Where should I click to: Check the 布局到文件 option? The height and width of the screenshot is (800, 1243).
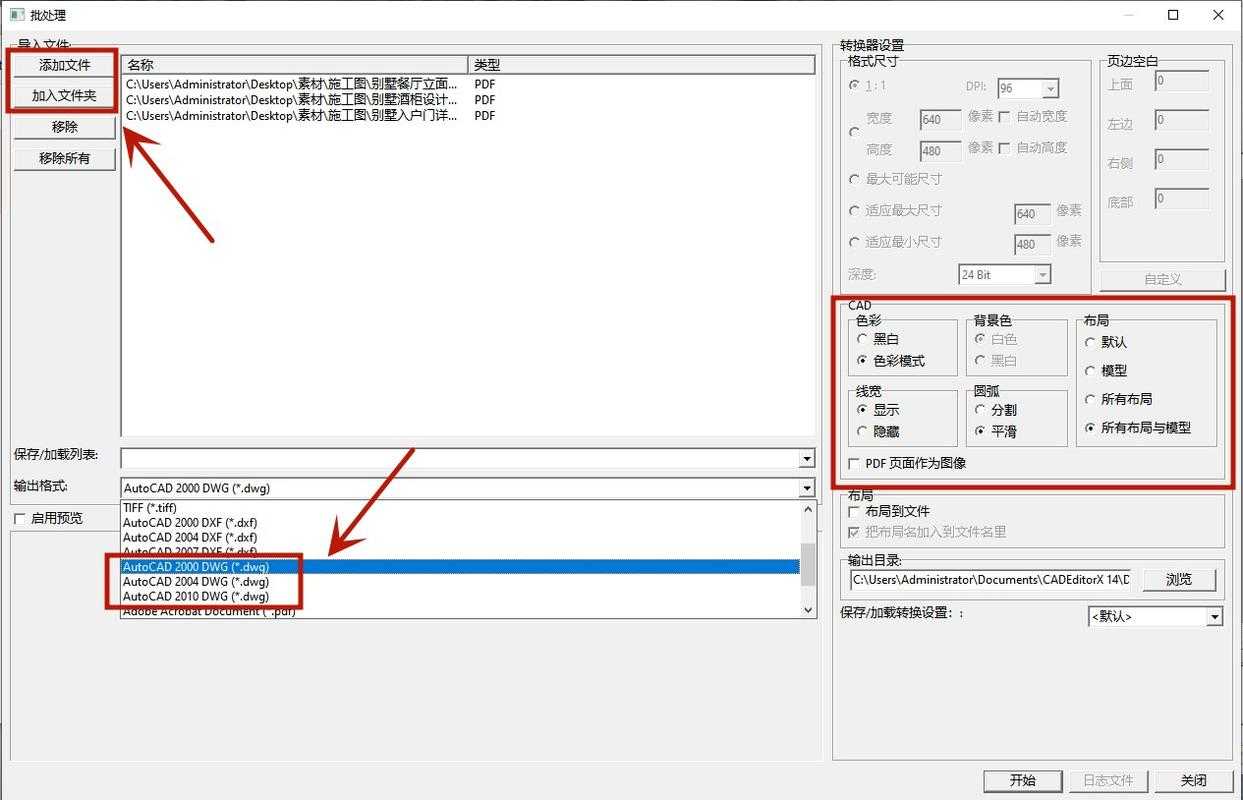854,511
